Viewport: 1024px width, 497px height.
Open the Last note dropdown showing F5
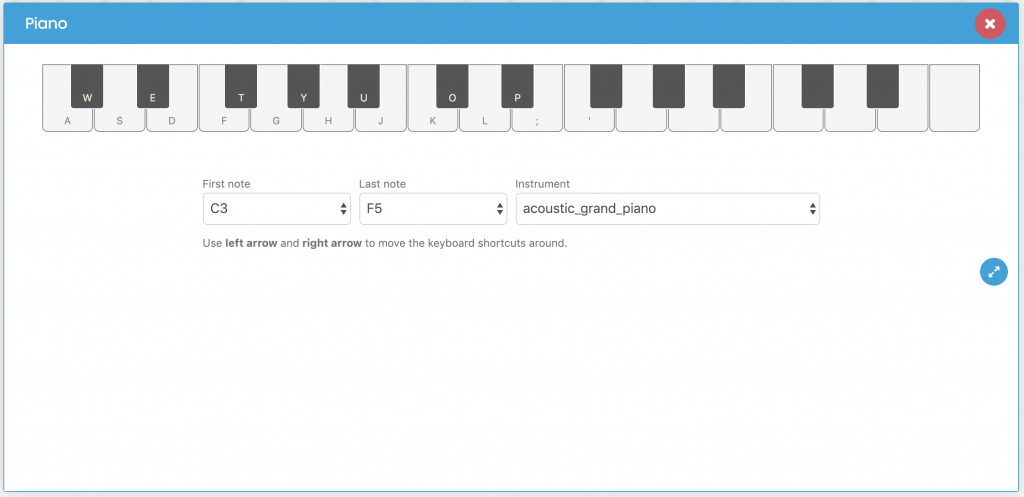433,209
